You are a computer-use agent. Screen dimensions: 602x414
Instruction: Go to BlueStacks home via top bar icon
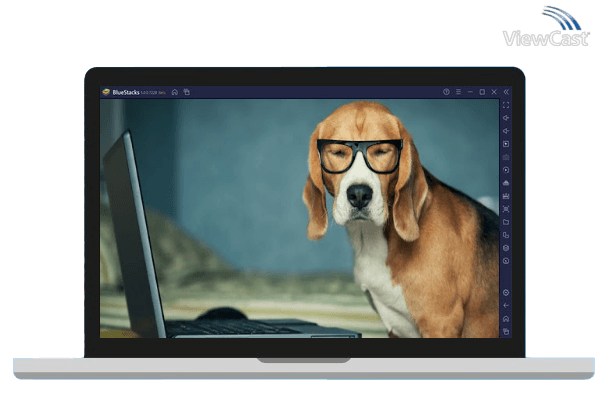click(x=175, y=92)
